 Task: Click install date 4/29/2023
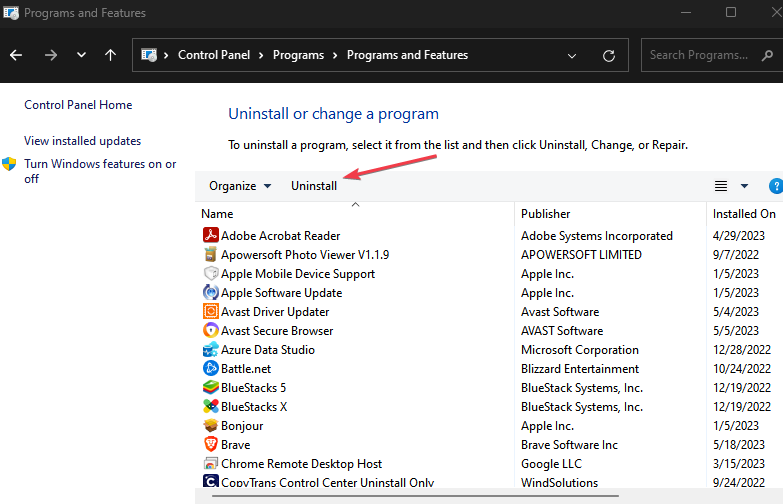[x=739, y=236]
